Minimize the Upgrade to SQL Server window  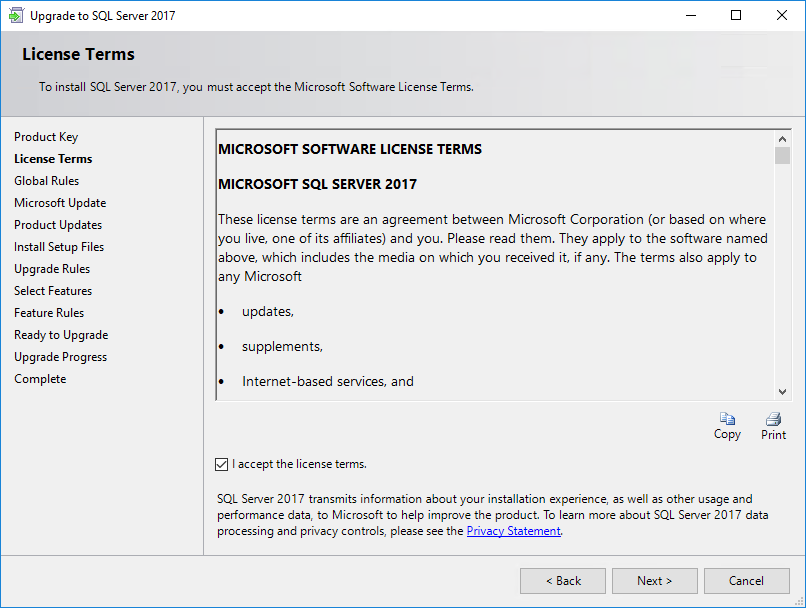tap(691, 15)
